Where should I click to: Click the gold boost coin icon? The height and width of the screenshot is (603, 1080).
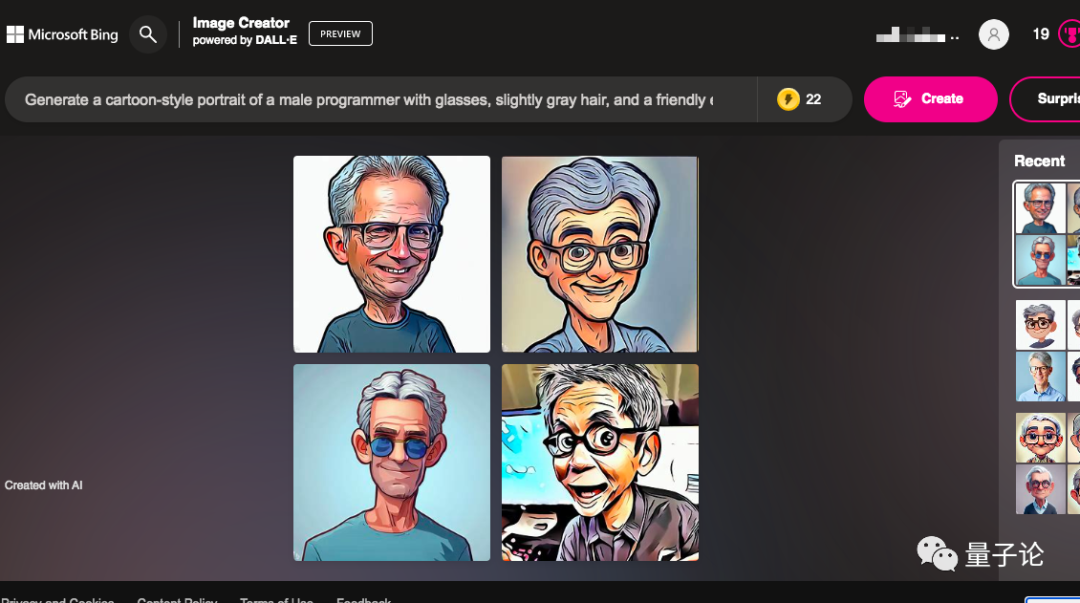click(788, 99)
